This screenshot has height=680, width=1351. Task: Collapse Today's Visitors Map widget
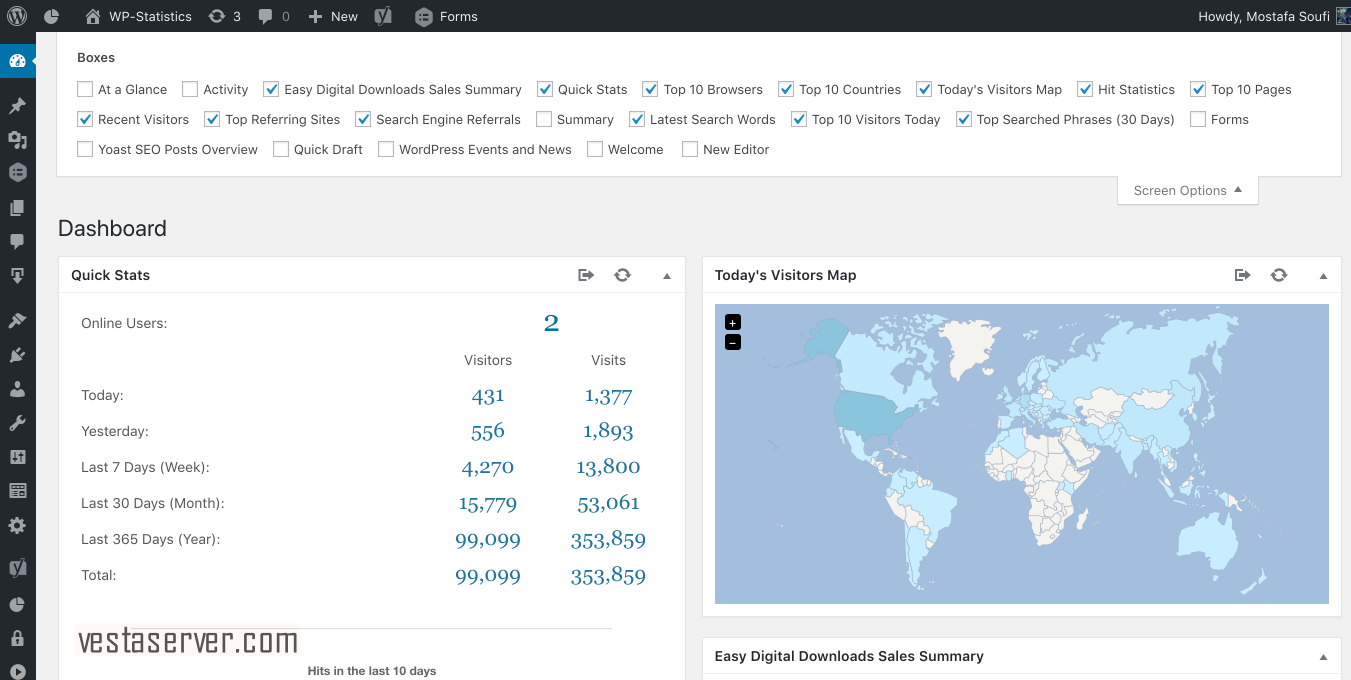1323,275
